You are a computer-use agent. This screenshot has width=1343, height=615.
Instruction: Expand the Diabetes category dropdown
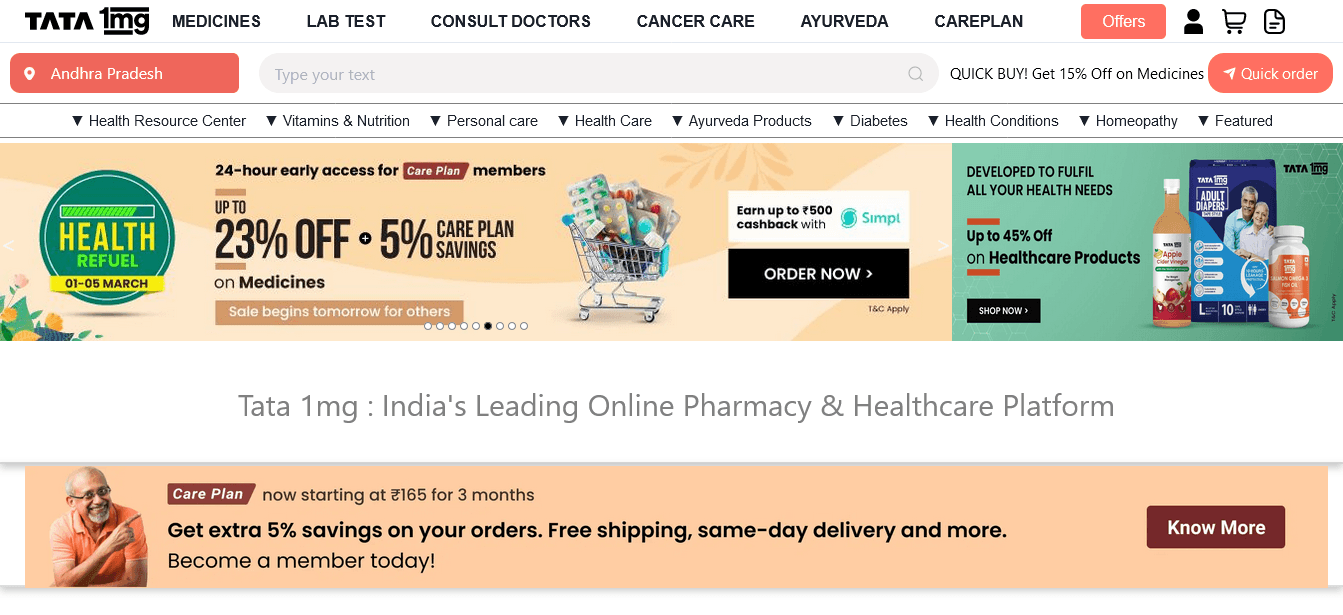point(870,121)
